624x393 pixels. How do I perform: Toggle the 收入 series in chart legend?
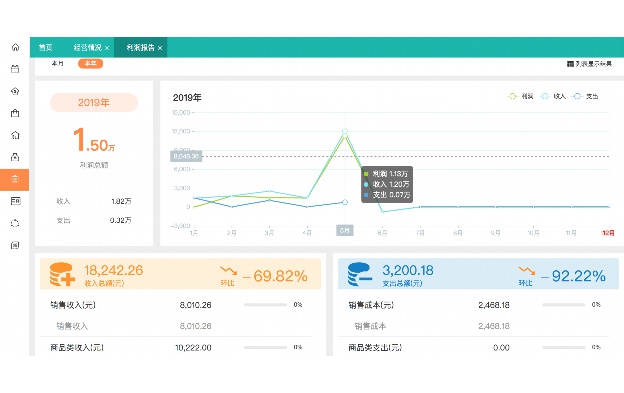(x=552, y=96)
